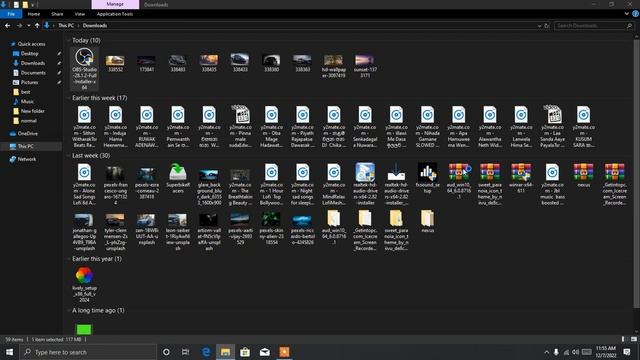The height and width of the screenshot is (360, 640).
Task: Open the Mail app from the taskbar
Action: click(x=264, y=352)
